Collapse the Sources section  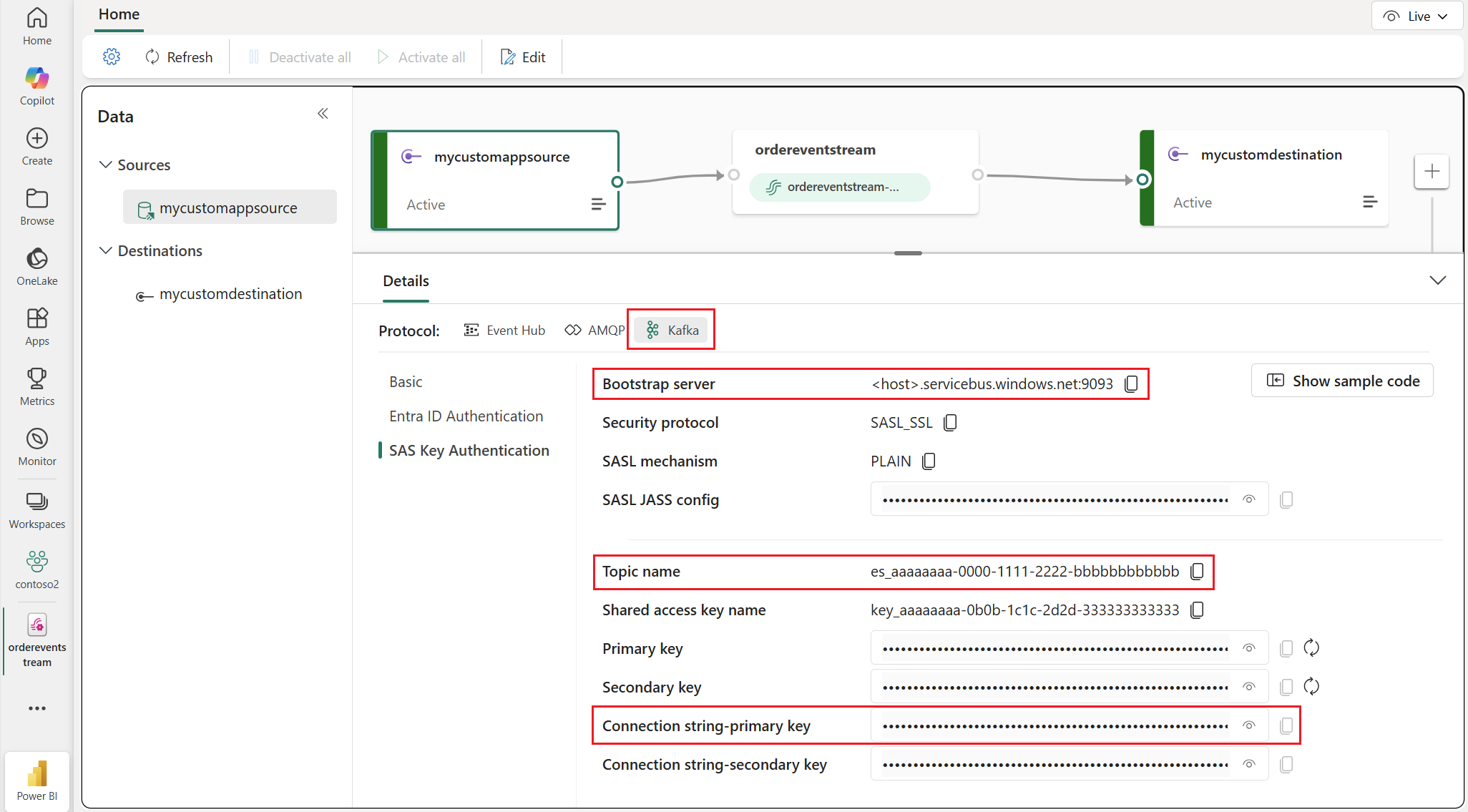[x=105, y=165]
